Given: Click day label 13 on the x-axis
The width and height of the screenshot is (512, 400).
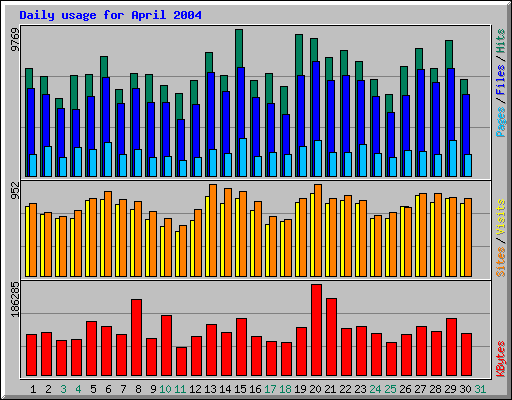Looking at the screenshot, I should click(210, 389).
